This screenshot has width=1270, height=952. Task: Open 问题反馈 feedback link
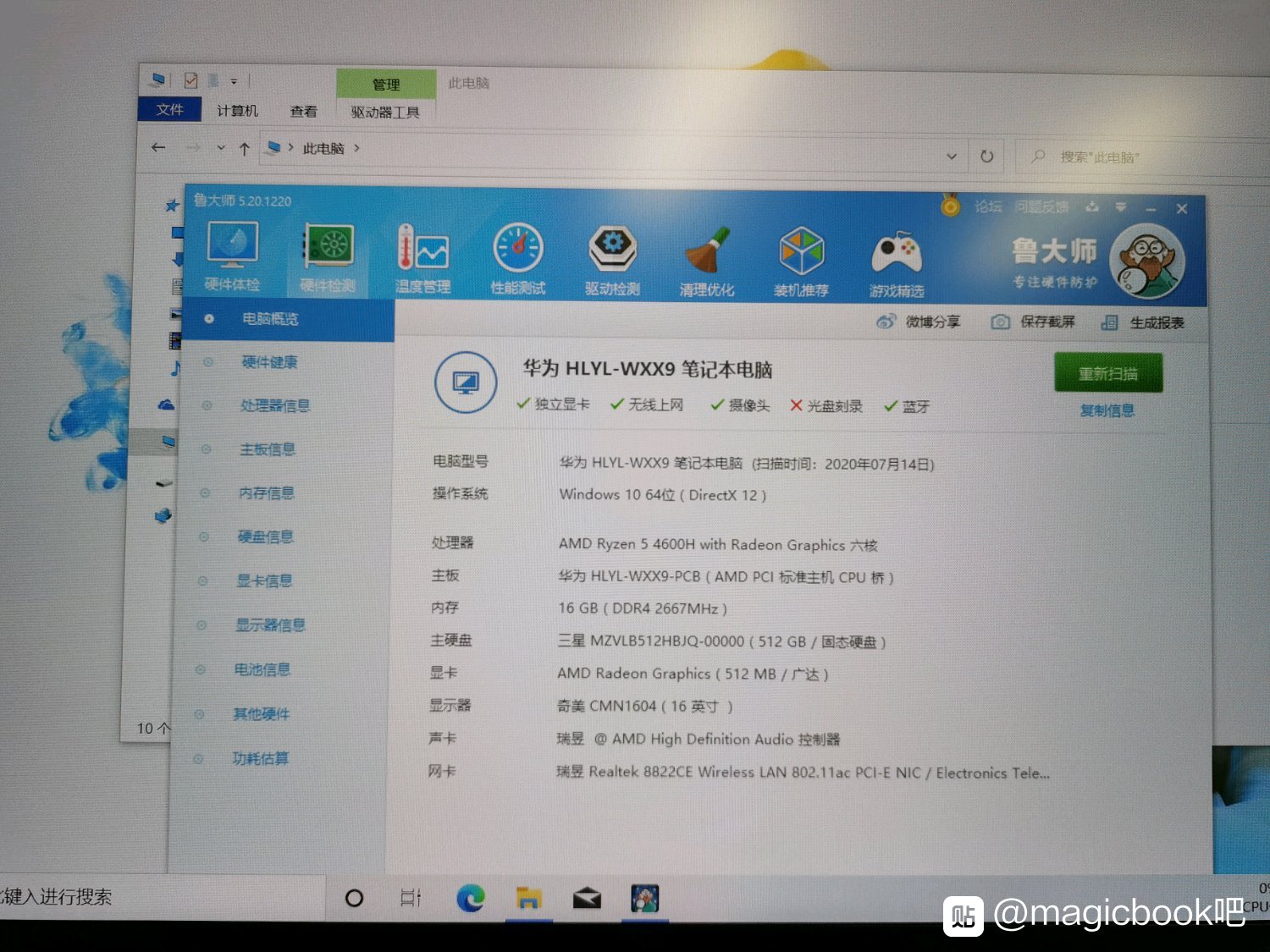point(1042,206)
